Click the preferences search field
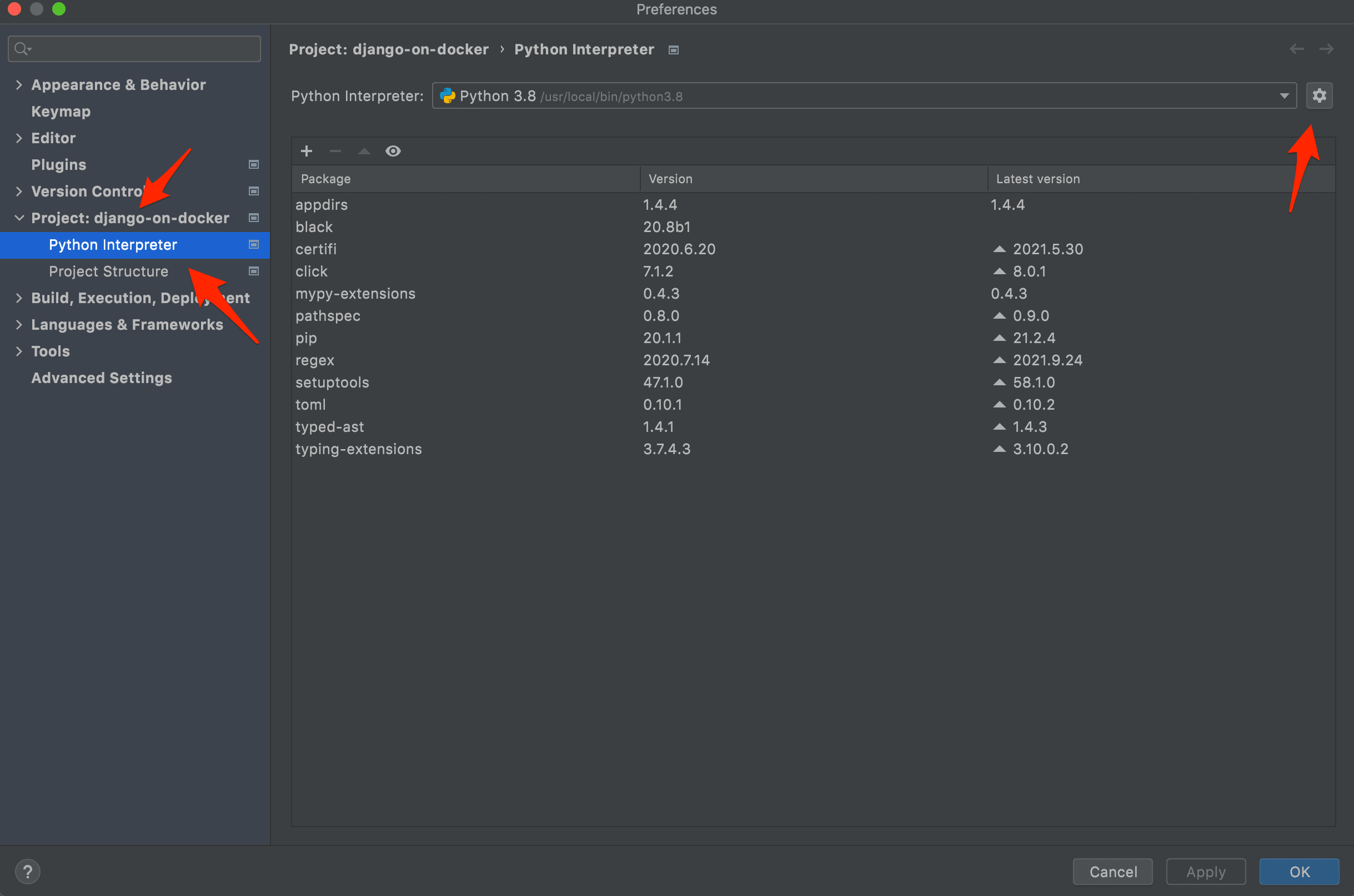Viewport: 1354px width, 896px height. coord(134,48)
